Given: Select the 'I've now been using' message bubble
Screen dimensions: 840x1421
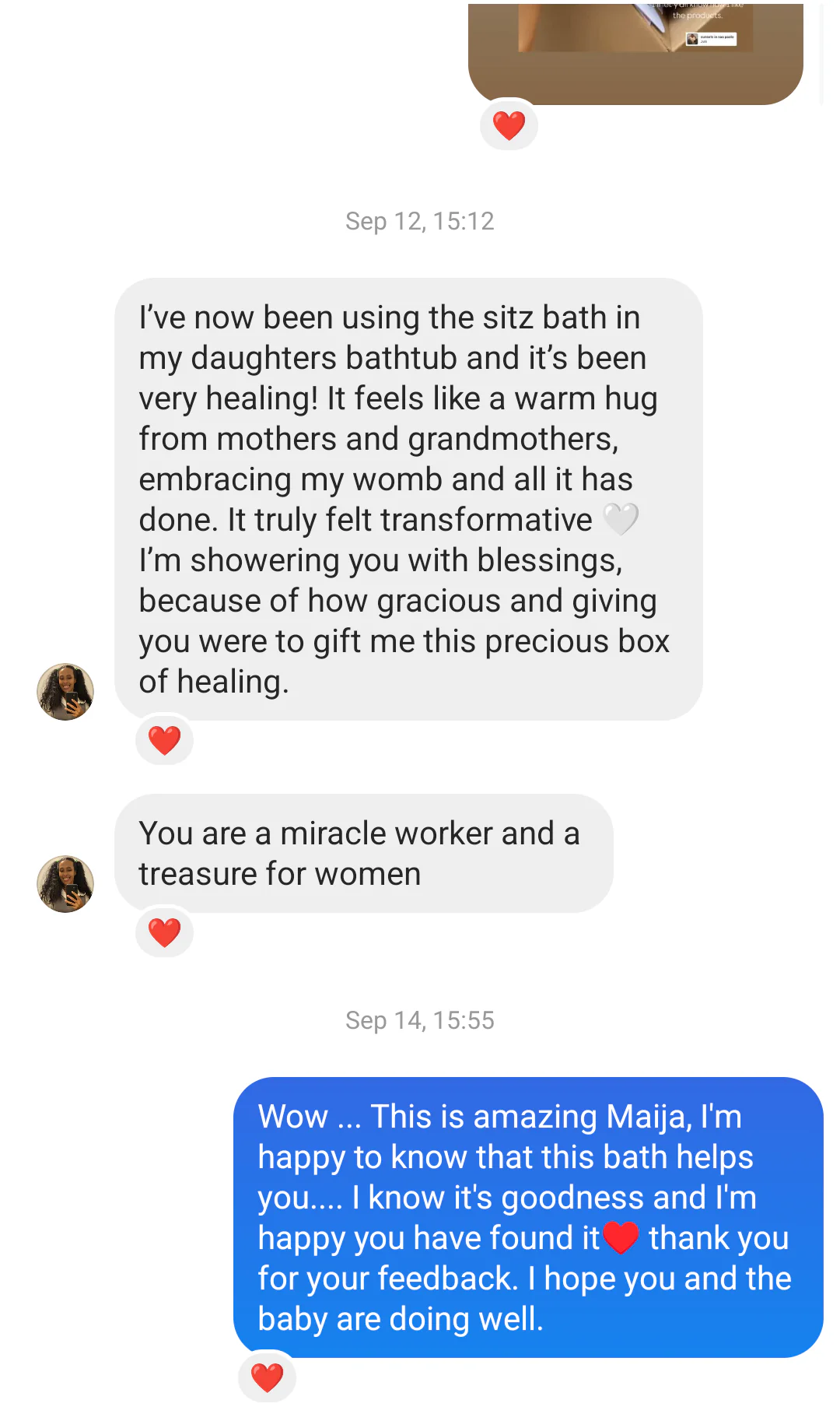Looking at the screenshot, I should pos(408,498).
